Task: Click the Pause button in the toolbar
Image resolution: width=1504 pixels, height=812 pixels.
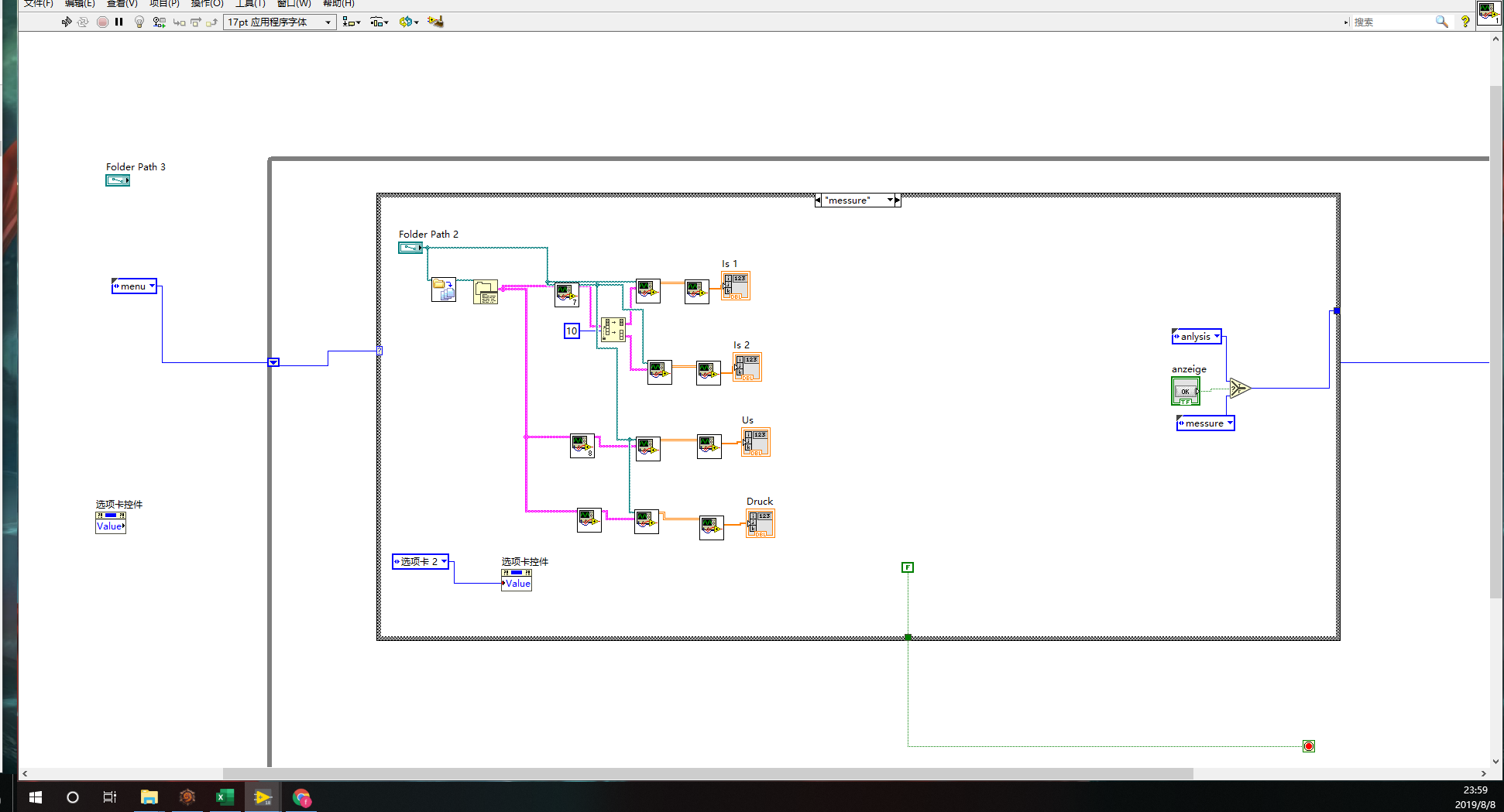Action: [119, 22]
